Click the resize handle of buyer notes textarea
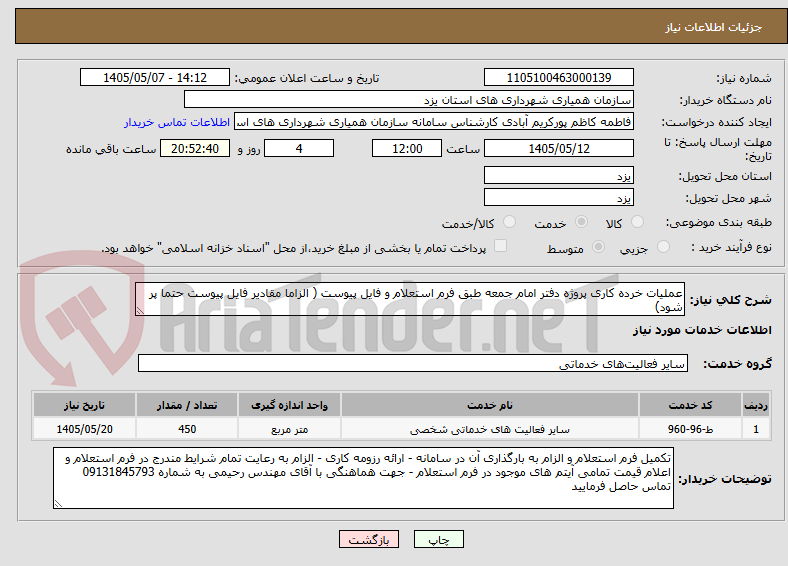 pyautogui.click(x=58, y=503)
